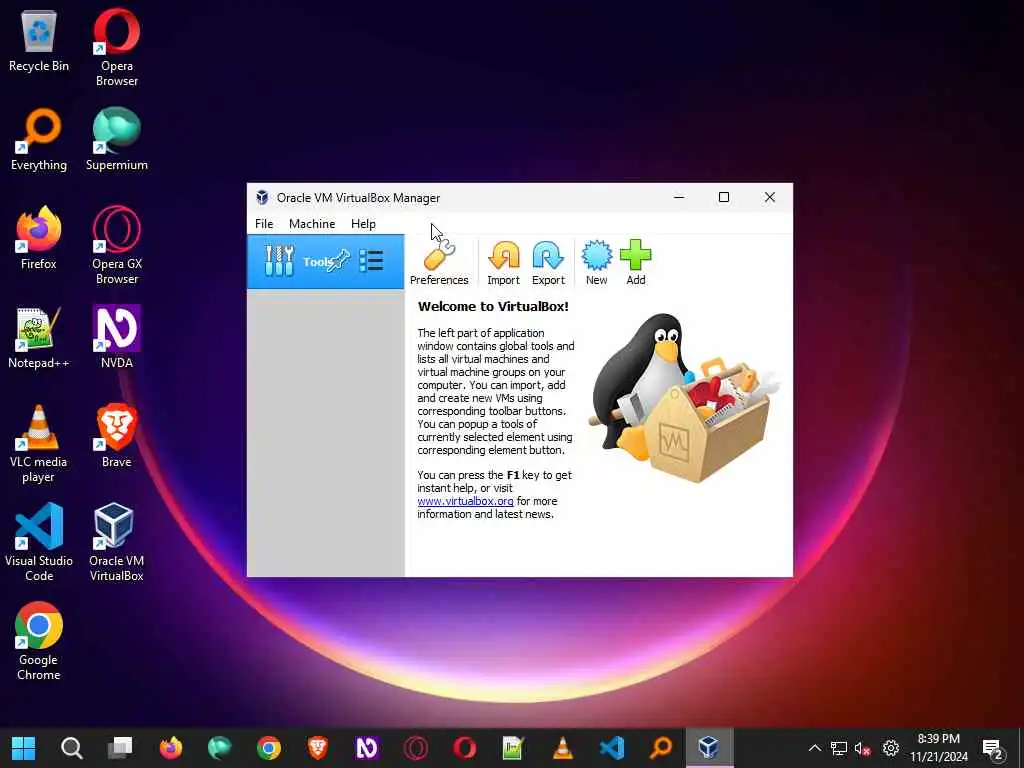Launch Google Chrome from the taskbar
Screen dimensions: 1024x768
click(268, 748)
